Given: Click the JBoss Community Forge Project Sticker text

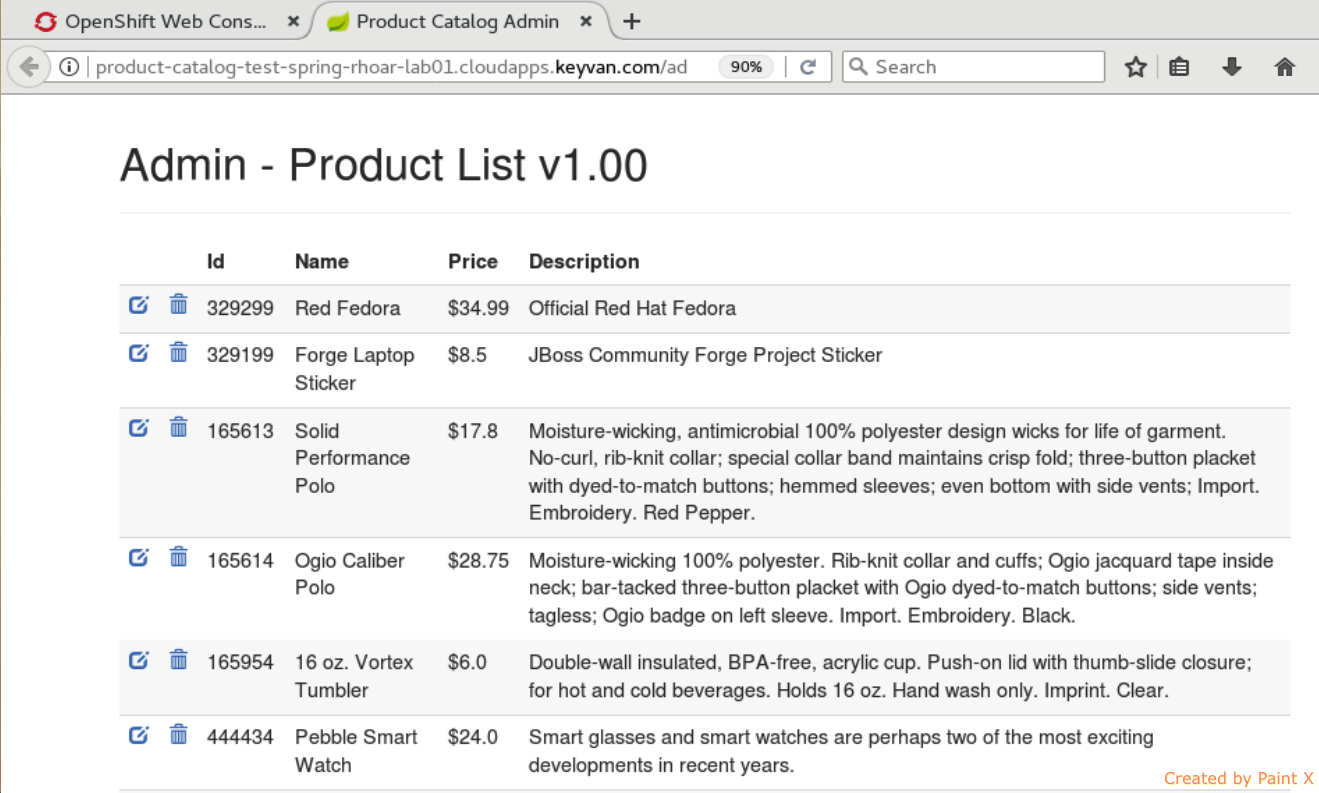Looking at the screenshot, I should pyautogui.click(x=705, y=355).
